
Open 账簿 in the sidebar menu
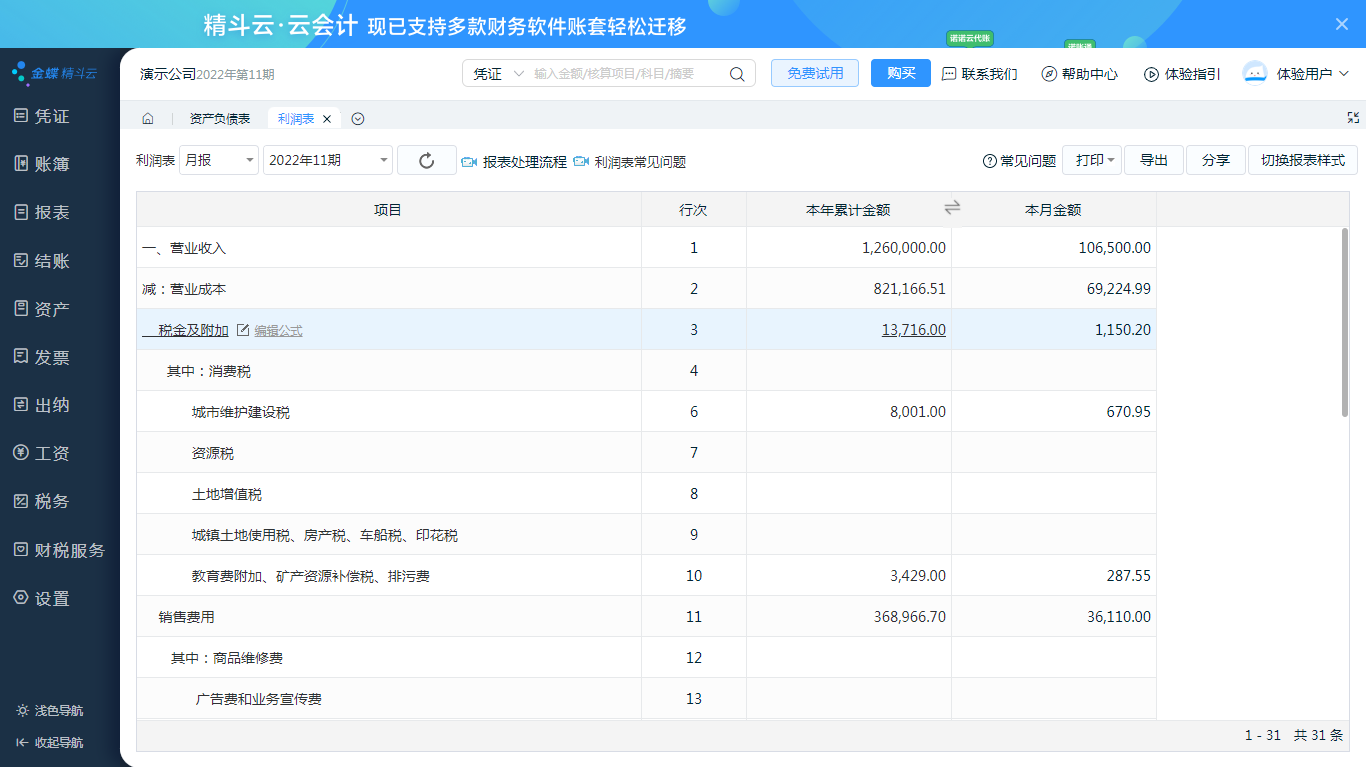(52, 165)
